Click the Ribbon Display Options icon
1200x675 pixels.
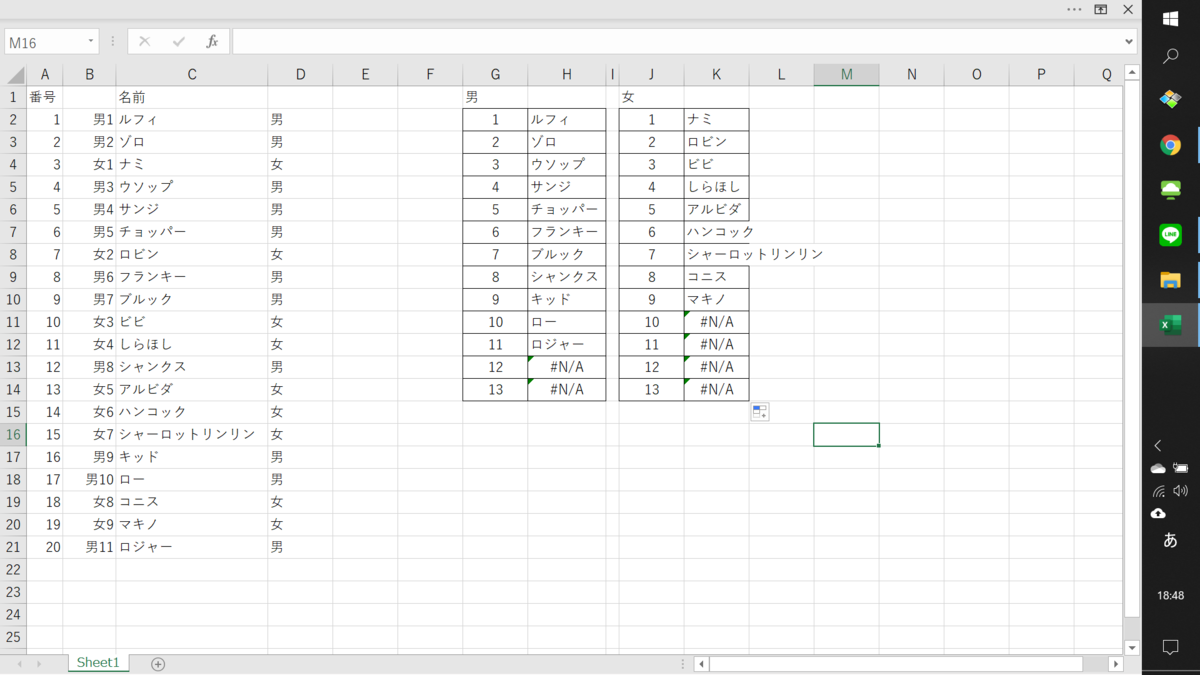point(1101,9)
